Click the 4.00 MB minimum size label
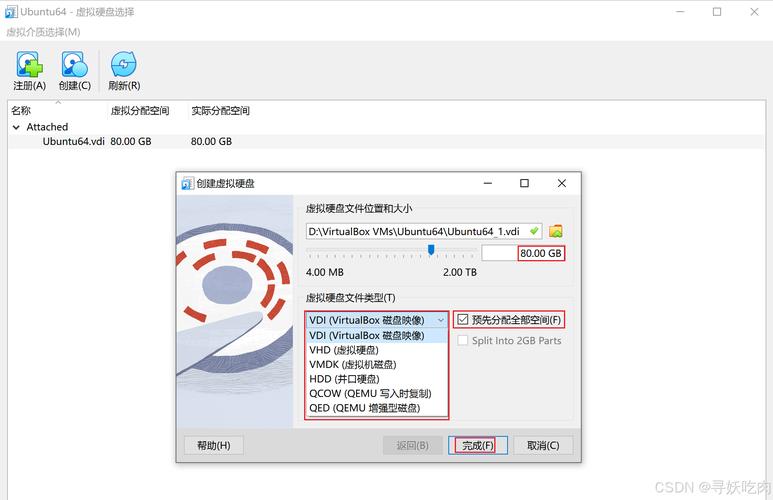This screenshot has height=500, width=773. click(324, 272)
